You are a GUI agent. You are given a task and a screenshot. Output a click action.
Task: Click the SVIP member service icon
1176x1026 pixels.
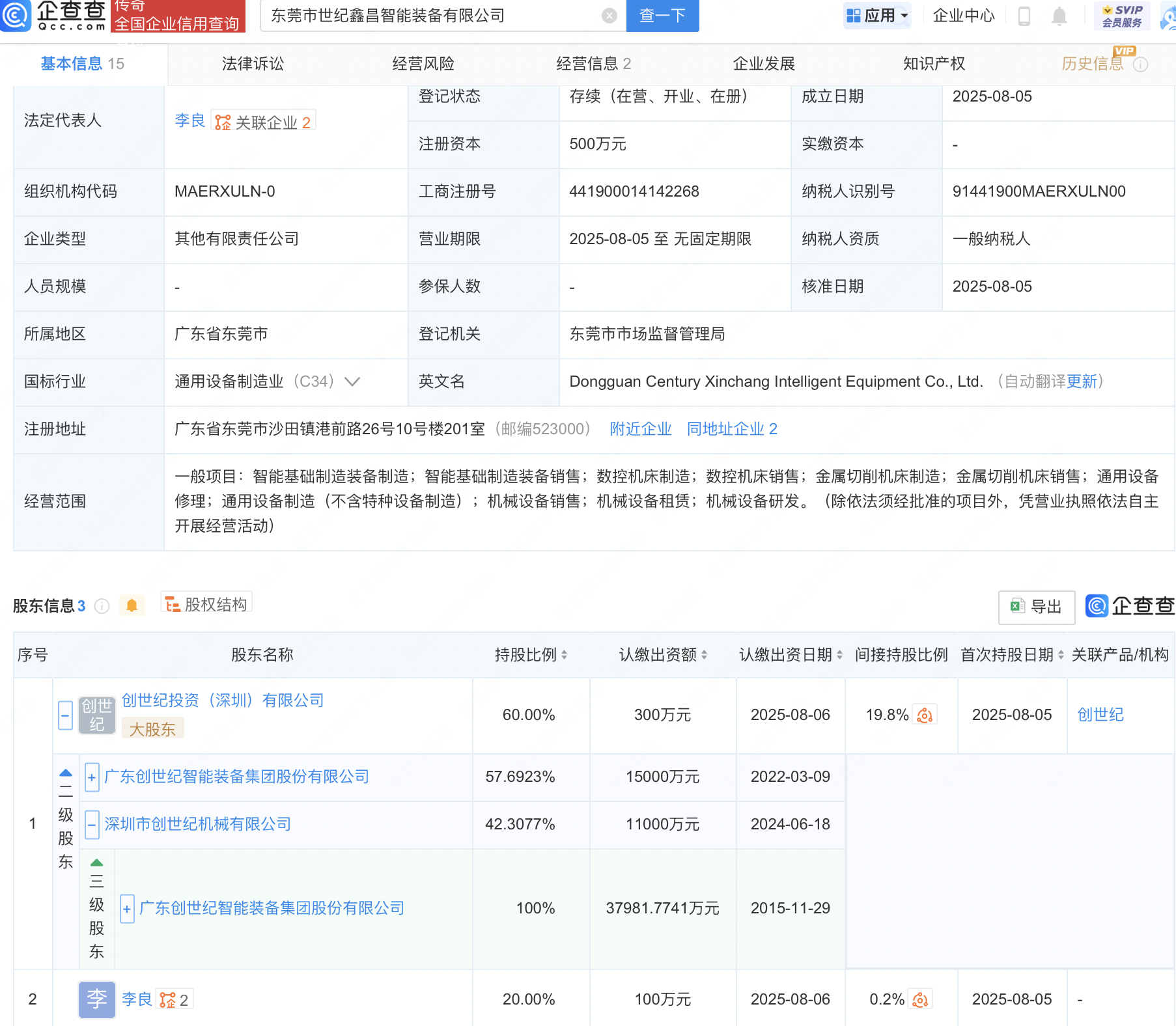pyautogui.click(x=1122, y=16)
